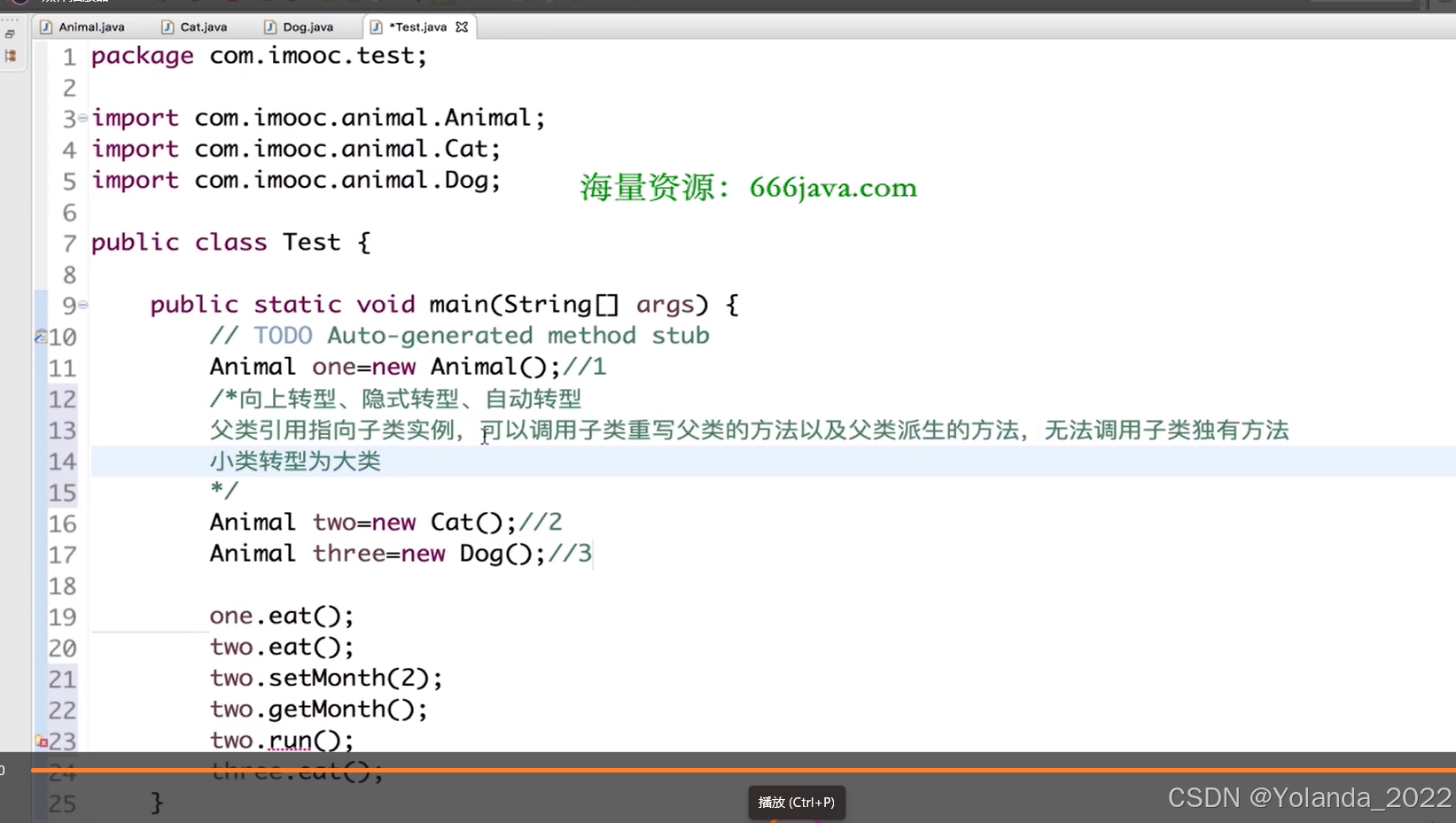Screen dimensions: 1456x823
Task: Switch to the Animal.java editor tab
Action: [x=82, y=27]
